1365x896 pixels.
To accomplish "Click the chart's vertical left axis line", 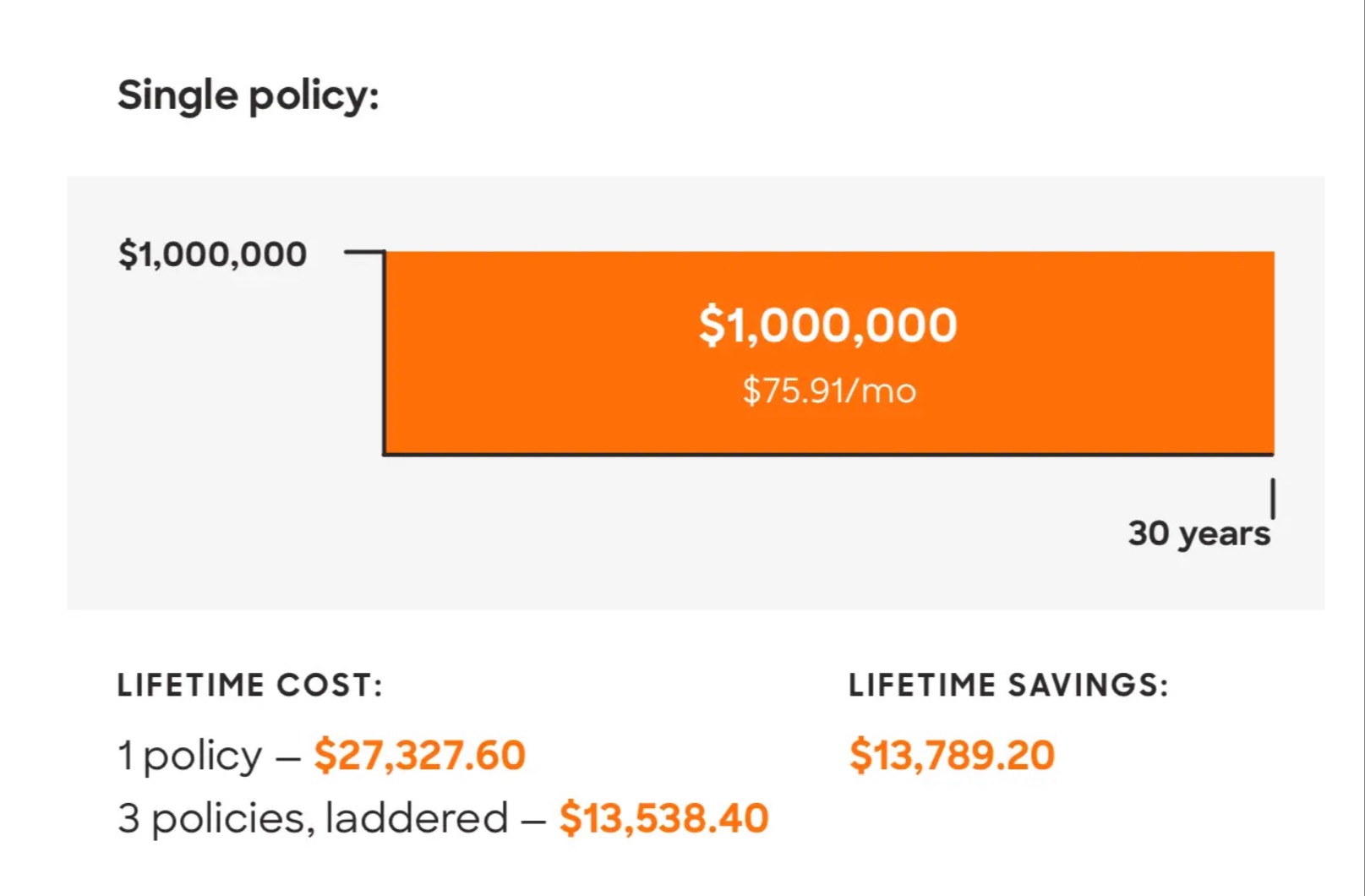I will coord(384,352).
